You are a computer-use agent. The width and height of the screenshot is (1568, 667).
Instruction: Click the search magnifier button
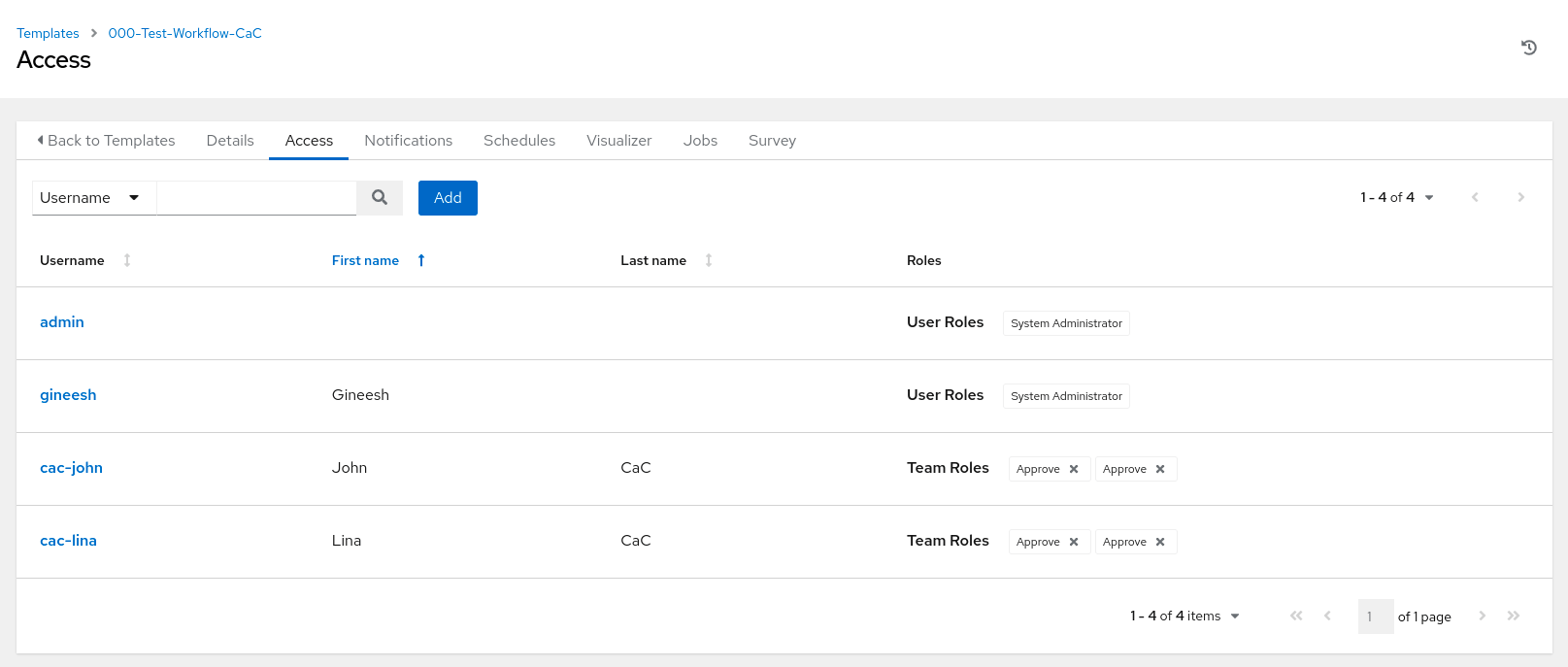coord(380,198)
